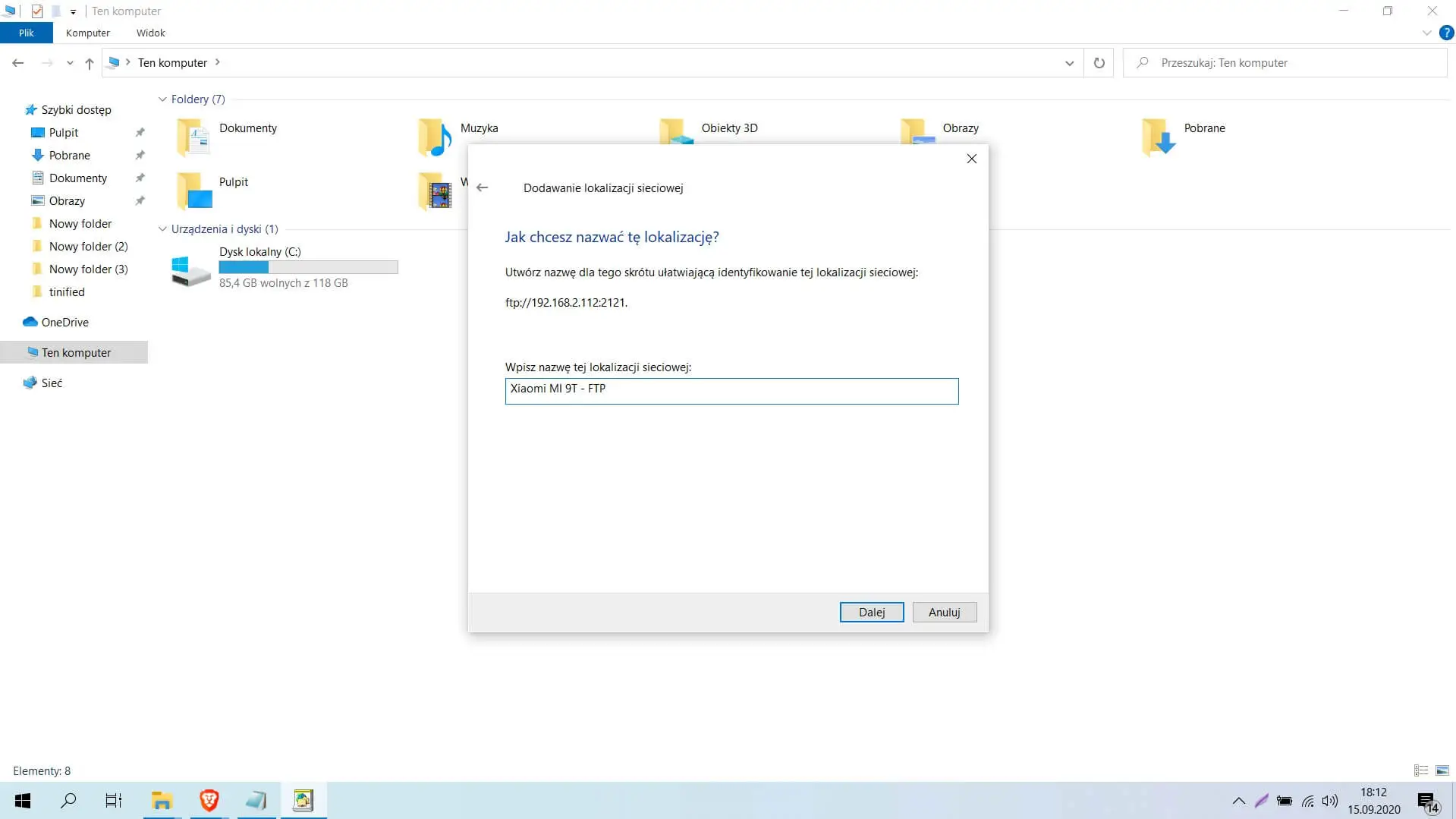The width and height of the screenshot is (1456, 819).
Task: Open Dysk lokalny (C:) drive
Action: pos(191,269)
